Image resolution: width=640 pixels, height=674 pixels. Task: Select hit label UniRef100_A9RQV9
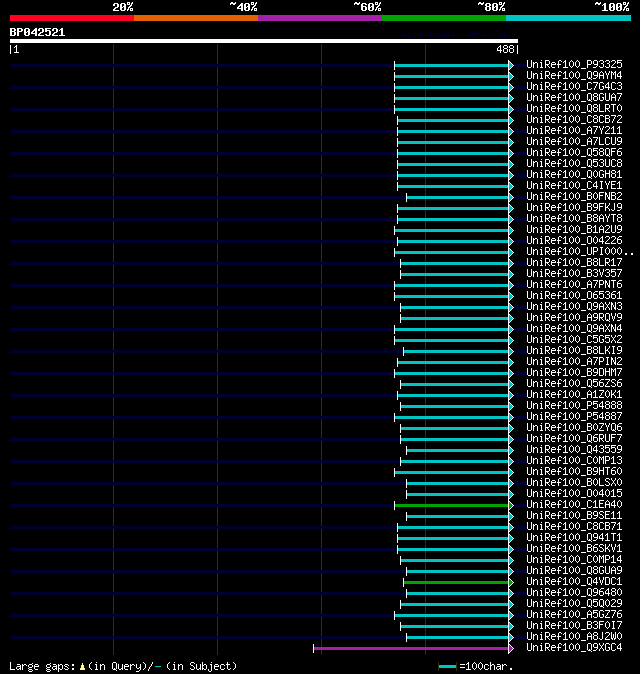574,318
